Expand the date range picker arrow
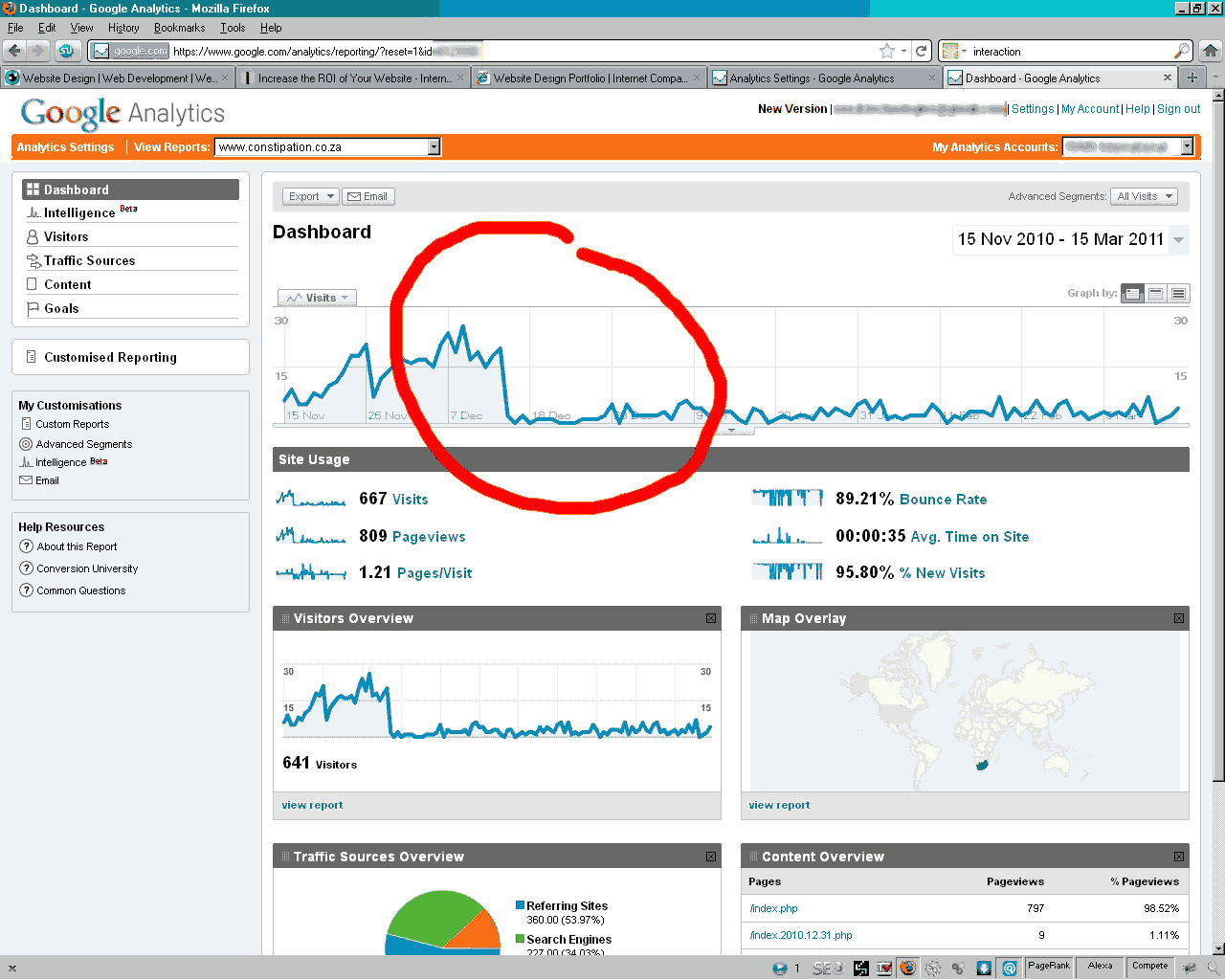Viewport: 1225px width, 980px height. 1179,239
